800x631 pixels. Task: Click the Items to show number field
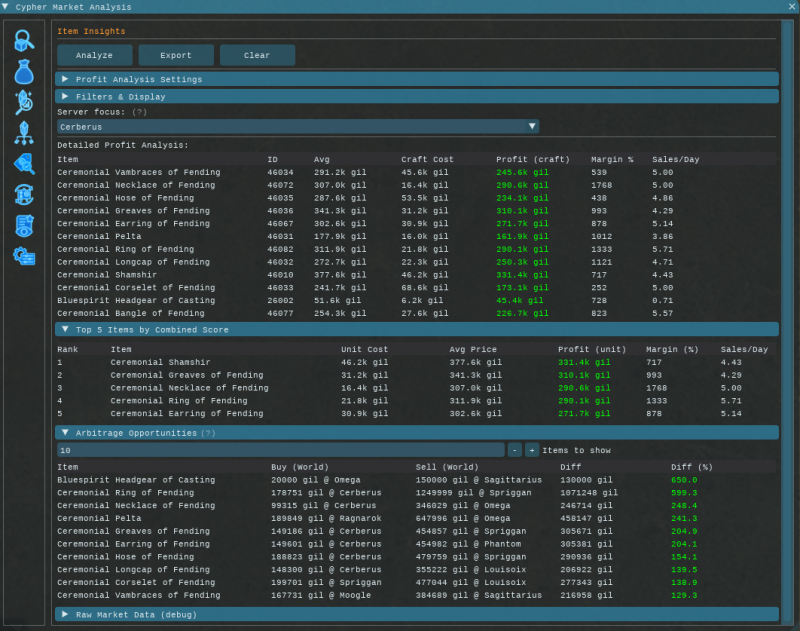click(280, 450)
